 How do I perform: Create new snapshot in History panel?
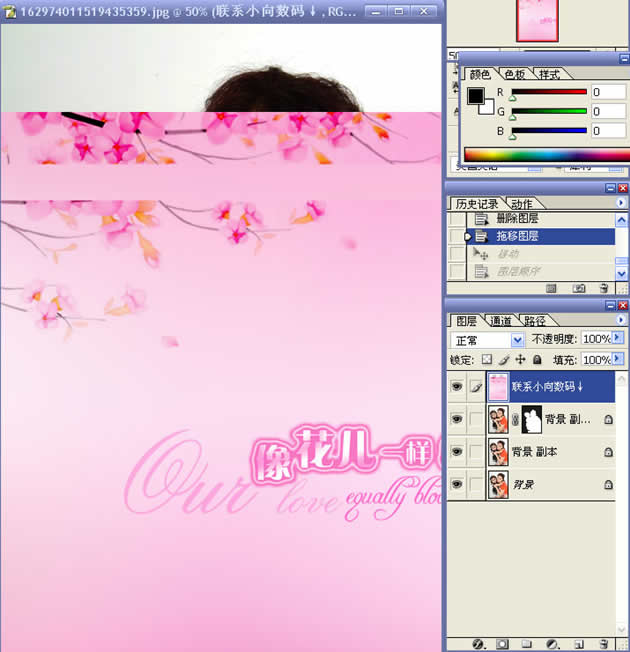click(x=579, y=288)
